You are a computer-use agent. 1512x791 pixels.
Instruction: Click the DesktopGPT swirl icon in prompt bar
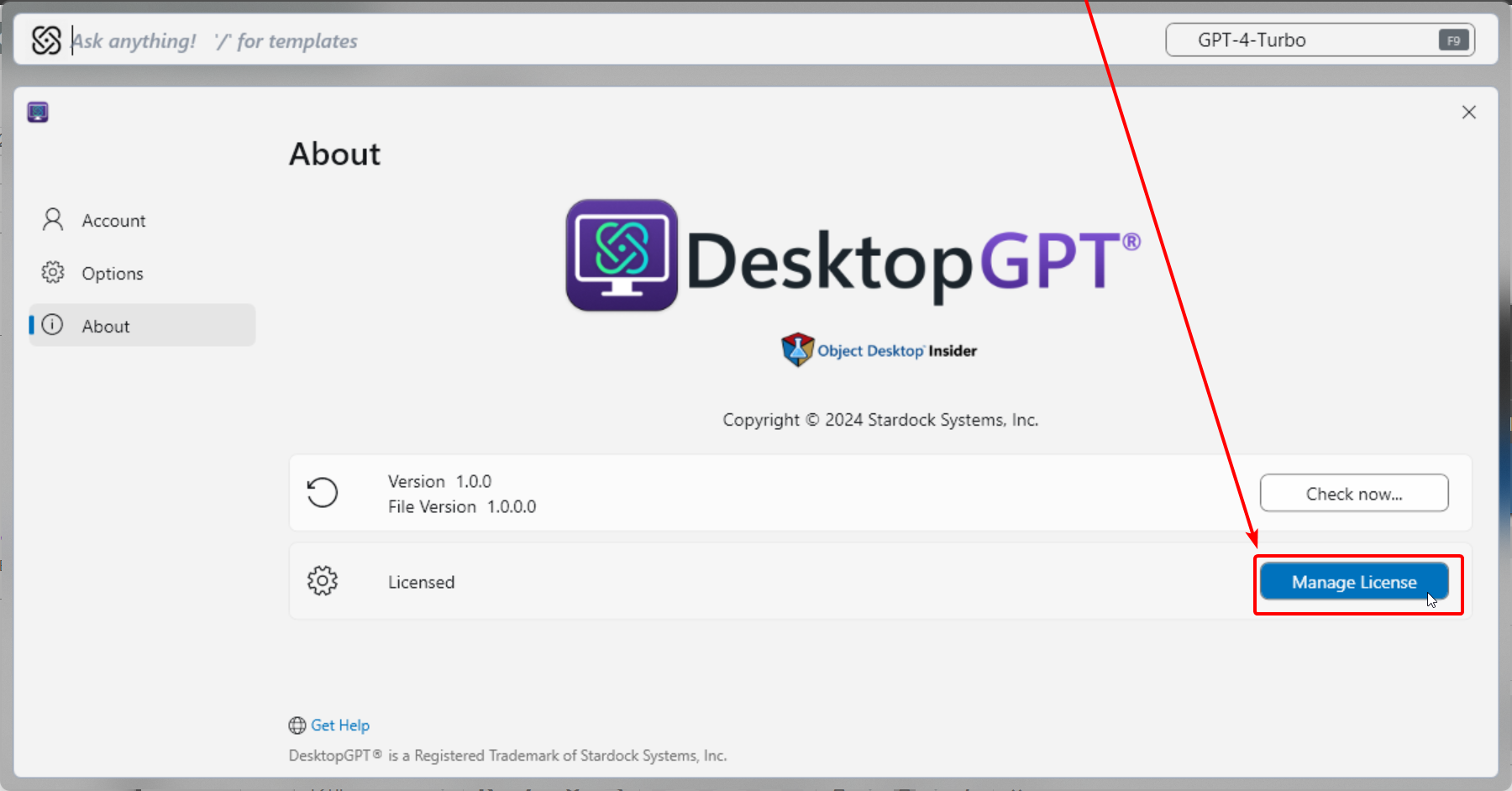(x=46, y=40)
